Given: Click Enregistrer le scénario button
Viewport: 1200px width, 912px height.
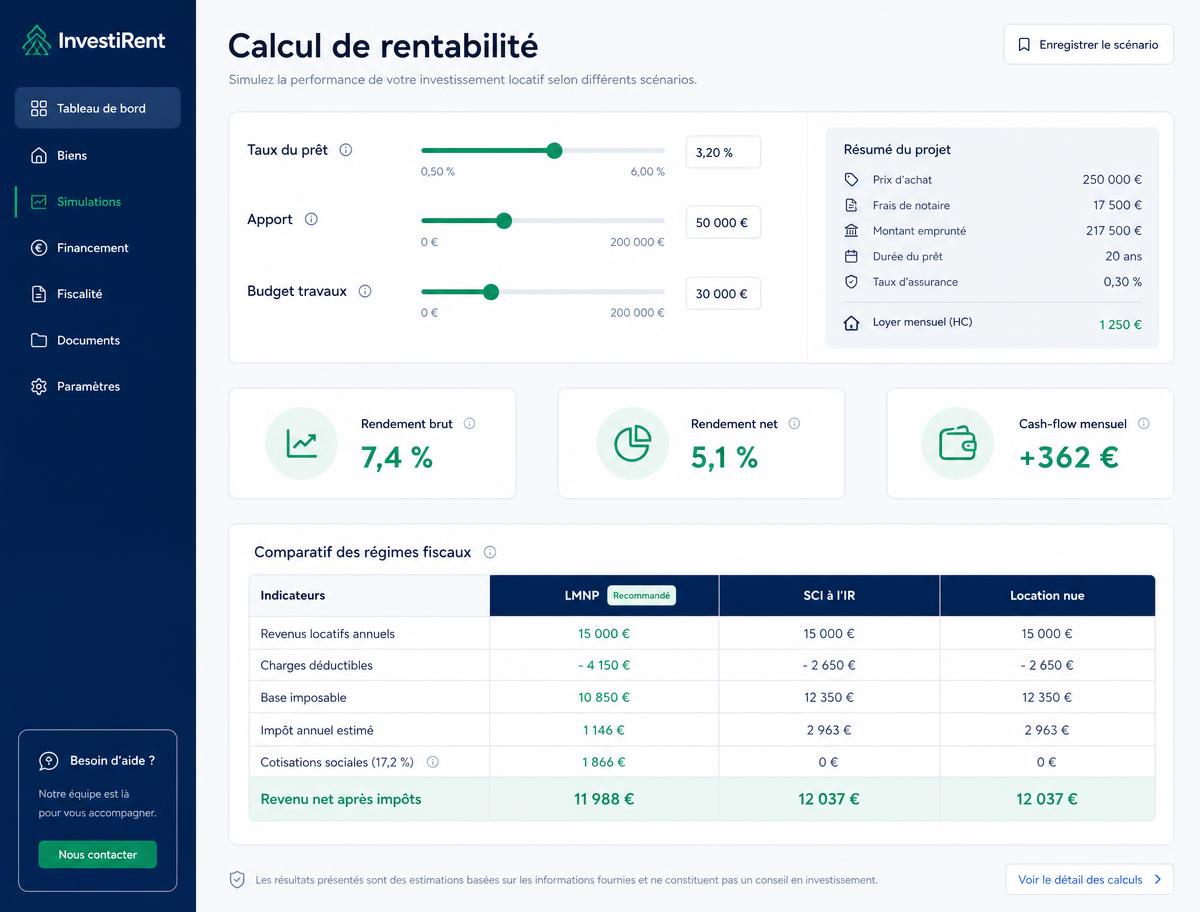Looking at the screenshot, I should 1088,45.
